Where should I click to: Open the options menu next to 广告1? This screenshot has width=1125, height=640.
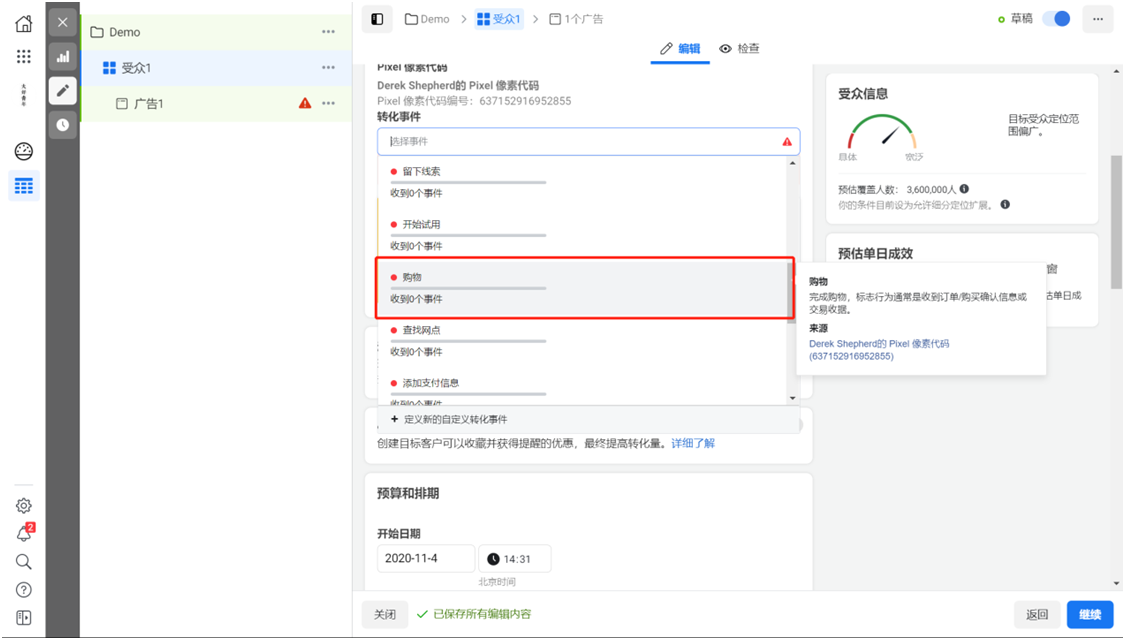328,103
